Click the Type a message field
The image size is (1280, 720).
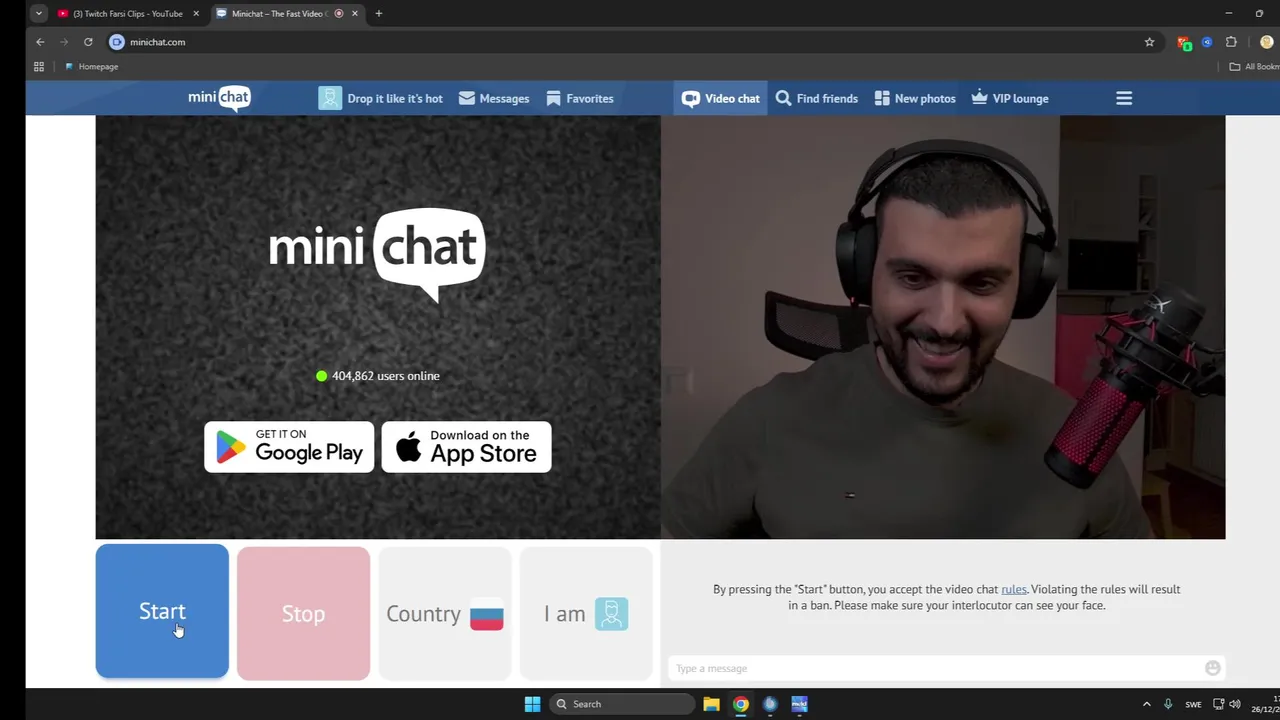tap(935, 668)
